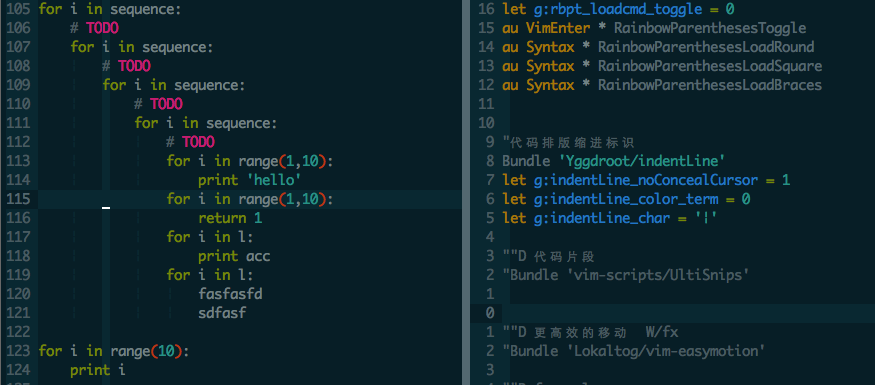Click 'range(10)' on line 123
875x385 pixels.
(x=146, y=351)
